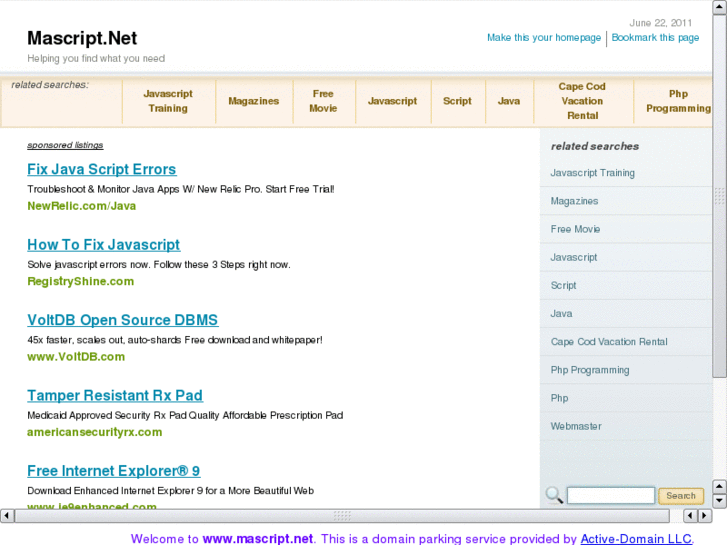727x545 pixels.
Task: Open Java in the sidebar related searches
Action: [561, 314]
